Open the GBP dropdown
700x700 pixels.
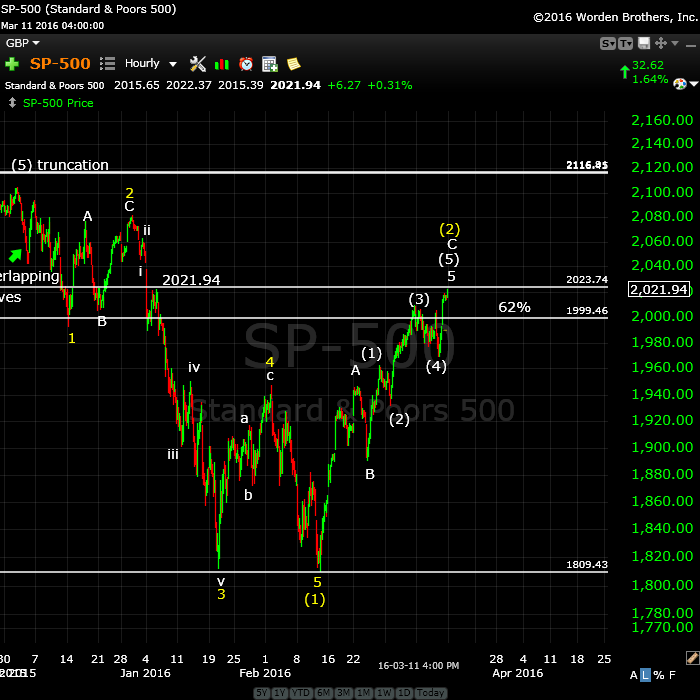coord(22,43)
